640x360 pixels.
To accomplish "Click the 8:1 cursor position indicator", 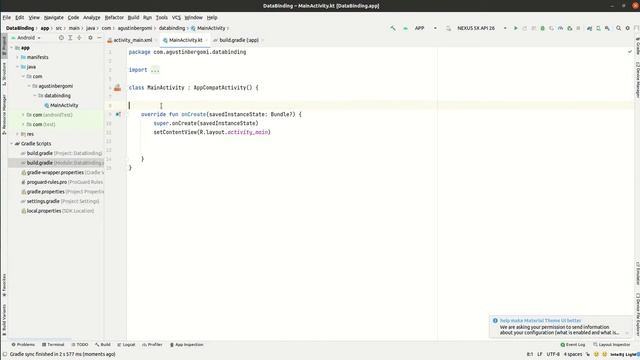I will click(x=530, y=354).
